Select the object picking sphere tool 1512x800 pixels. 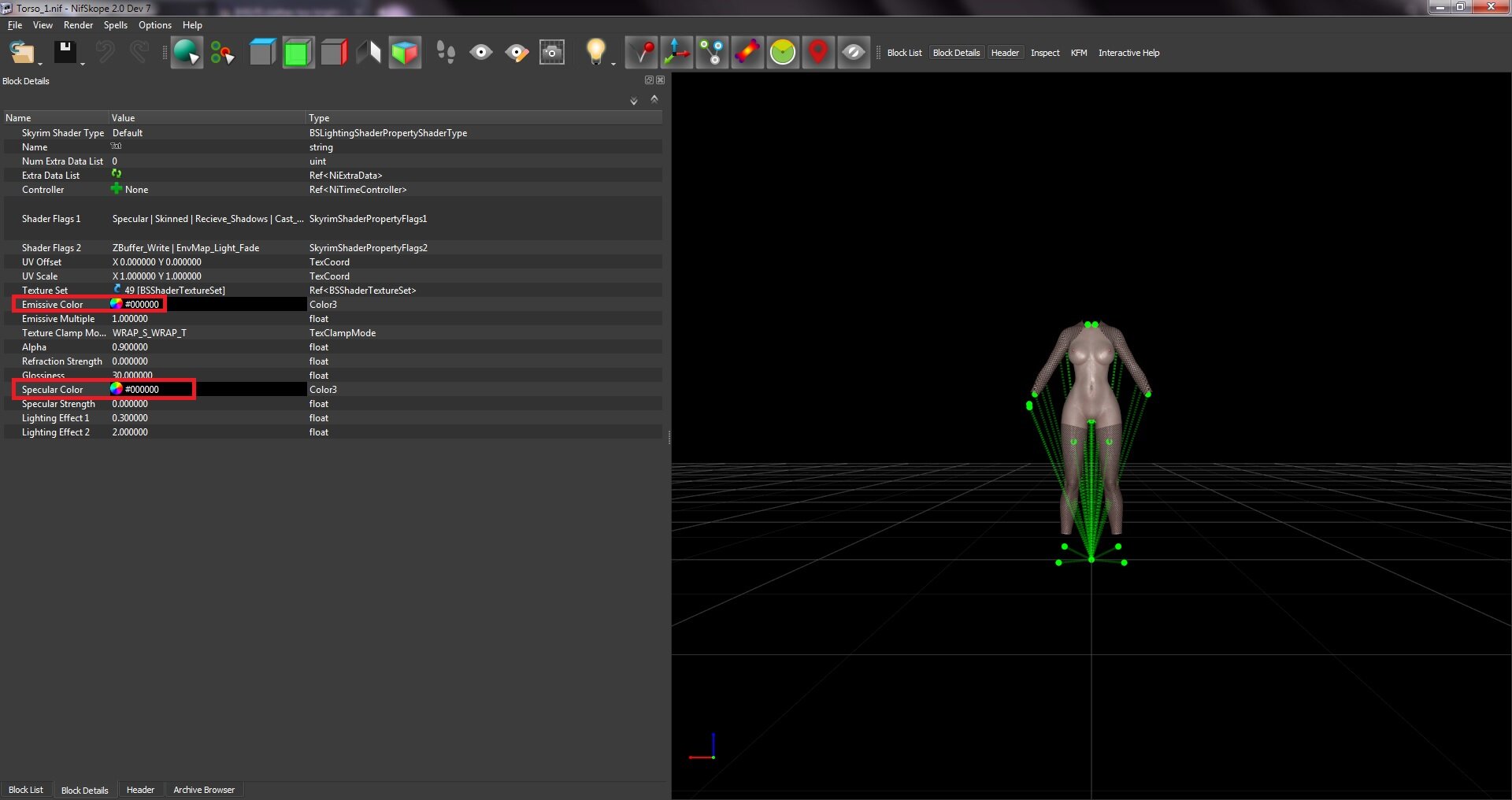point(187,53)
